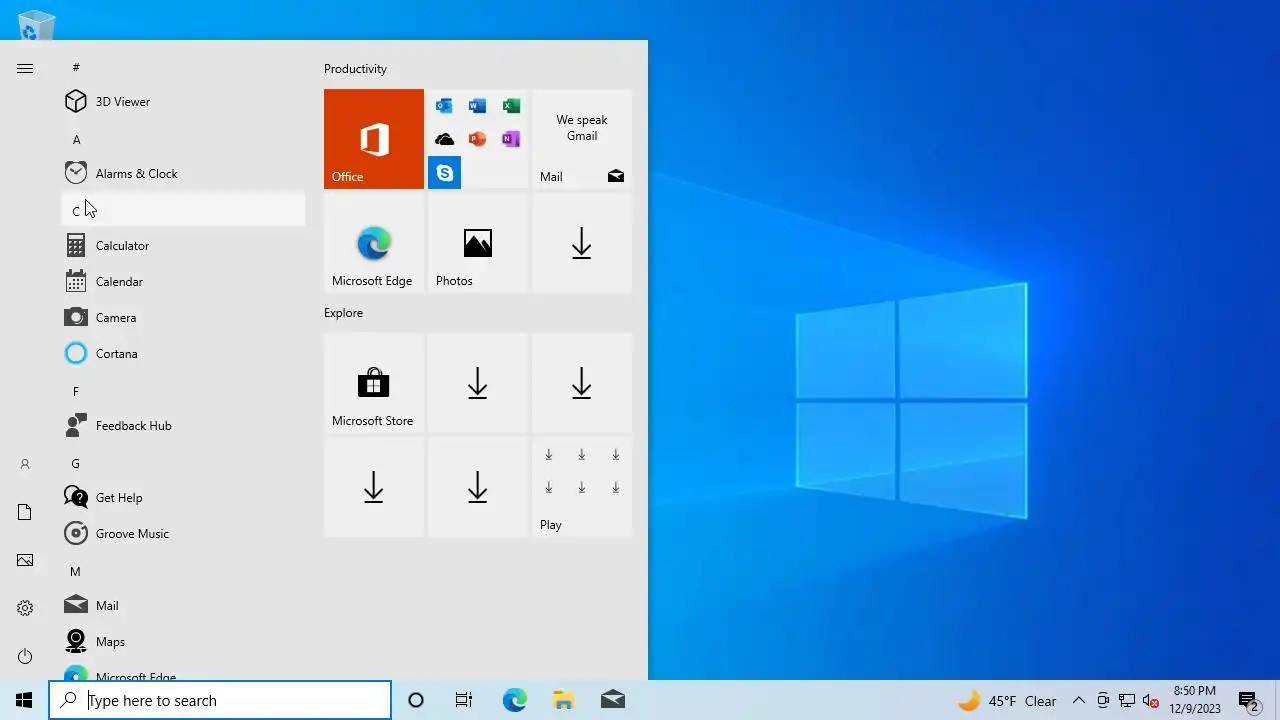The height and width of the screenshot is (720, 1280).
Task: Click the highlighted C letter header
Action: [x=183, y=210]
